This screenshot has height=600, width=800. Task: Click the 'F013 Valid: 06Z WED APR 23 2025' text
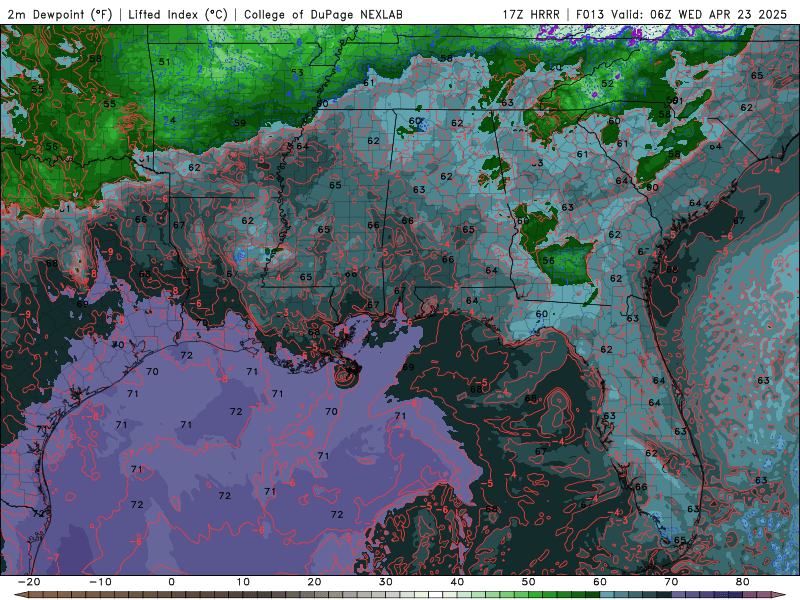tap(681, 14)
